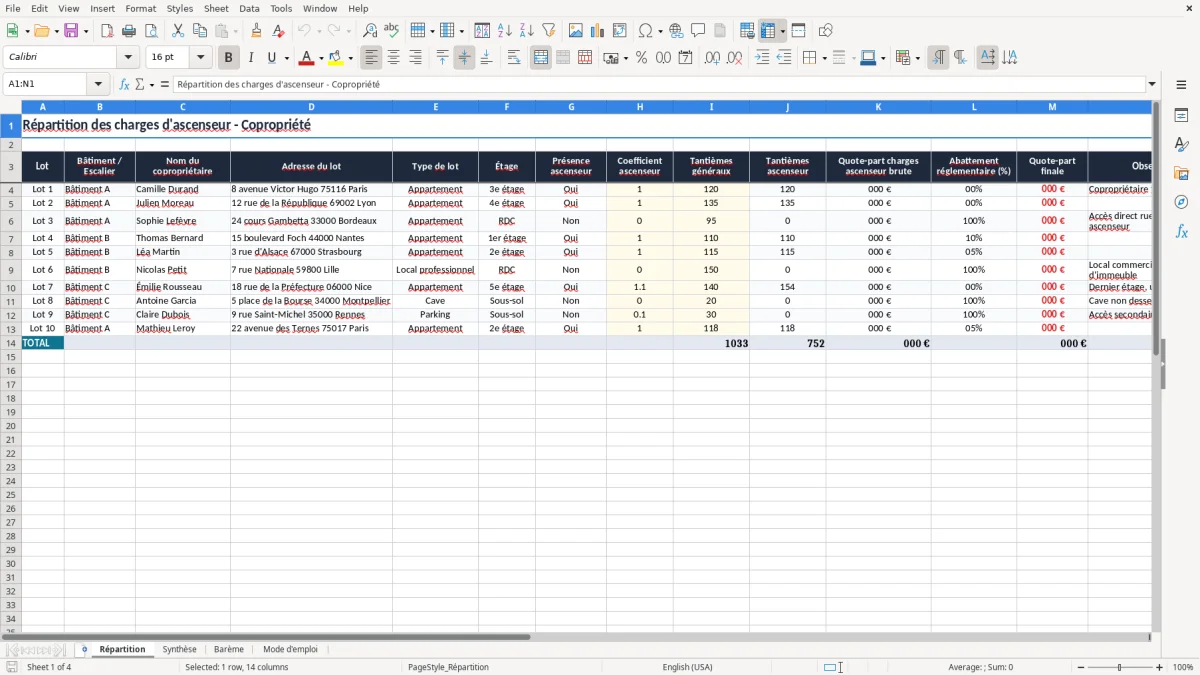Viewport: 1200px width, 675px height.
Task: Click the Insert Comment icon
Action: (x=698, y=31)
